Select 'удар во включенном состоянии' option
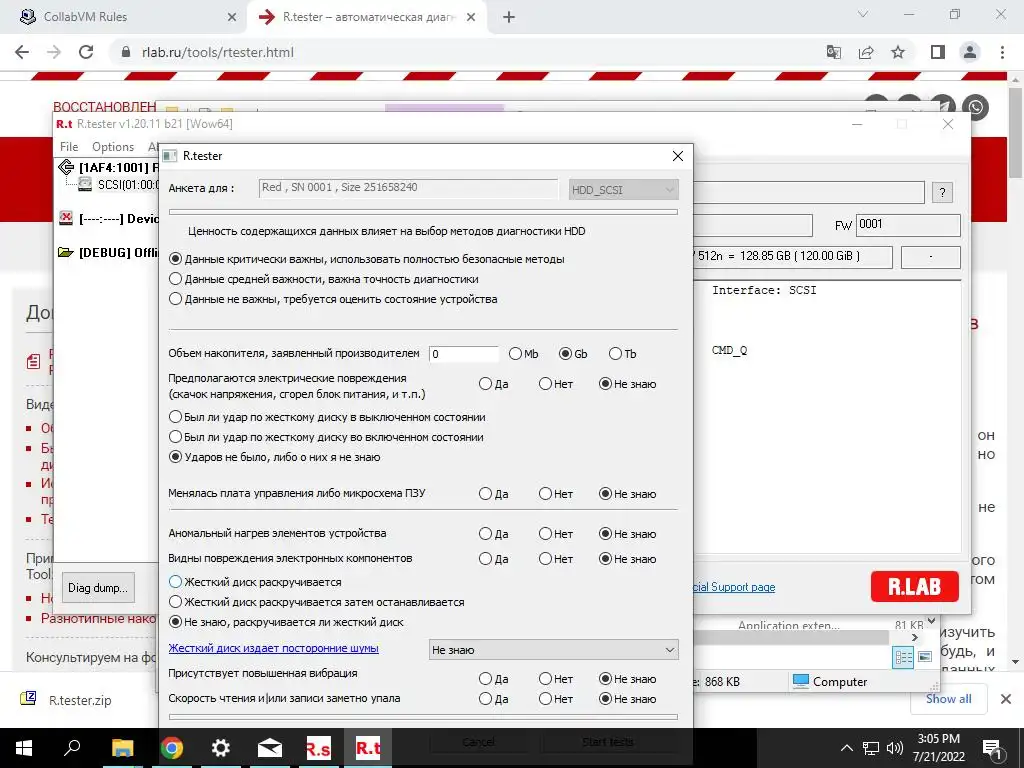This screenshot has height=768, width=1024. click(x=175, y=437)
